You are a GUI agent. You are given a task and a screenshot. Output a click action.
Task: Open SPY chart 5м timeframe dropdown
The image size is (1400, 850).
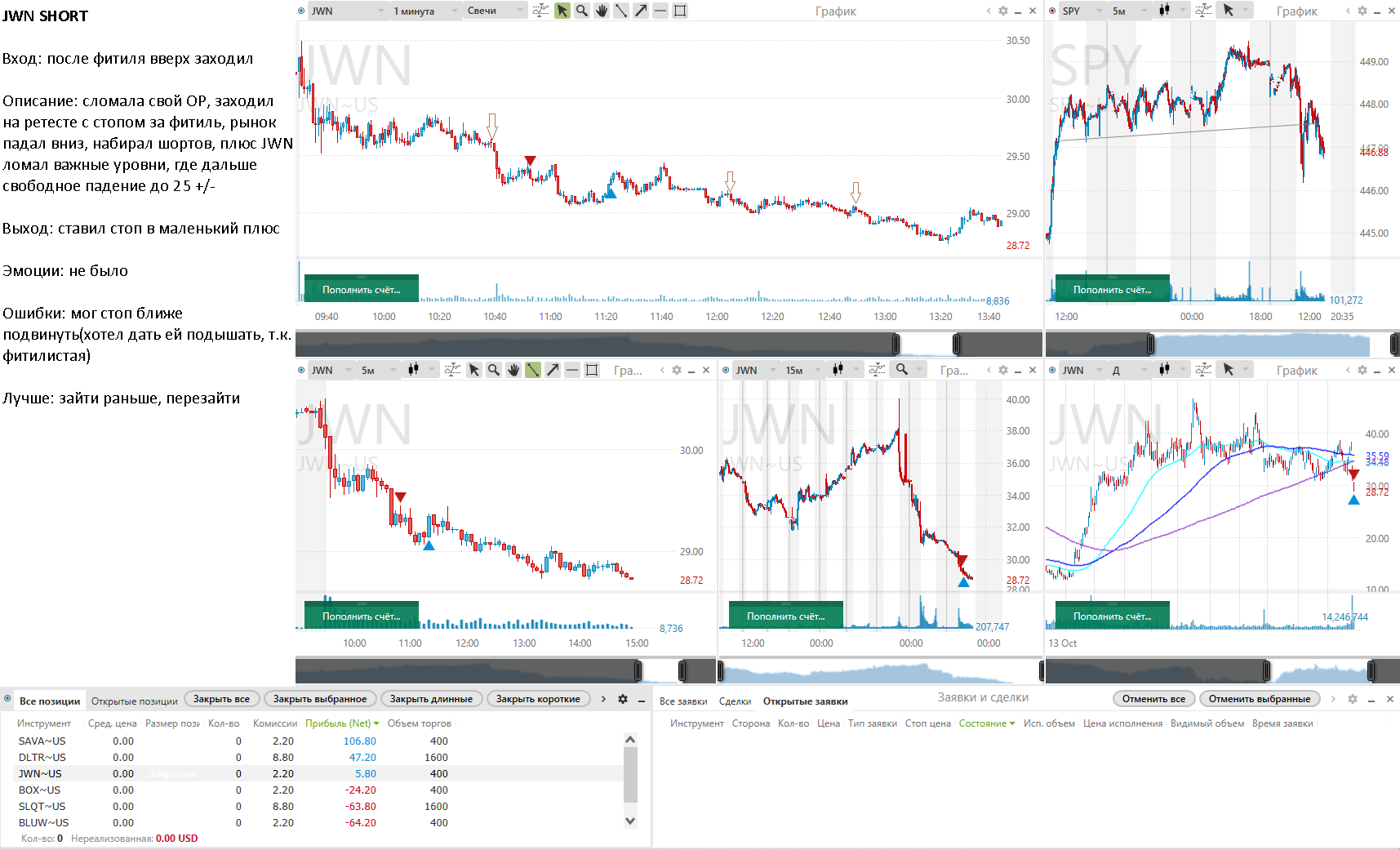(1129, 11)
